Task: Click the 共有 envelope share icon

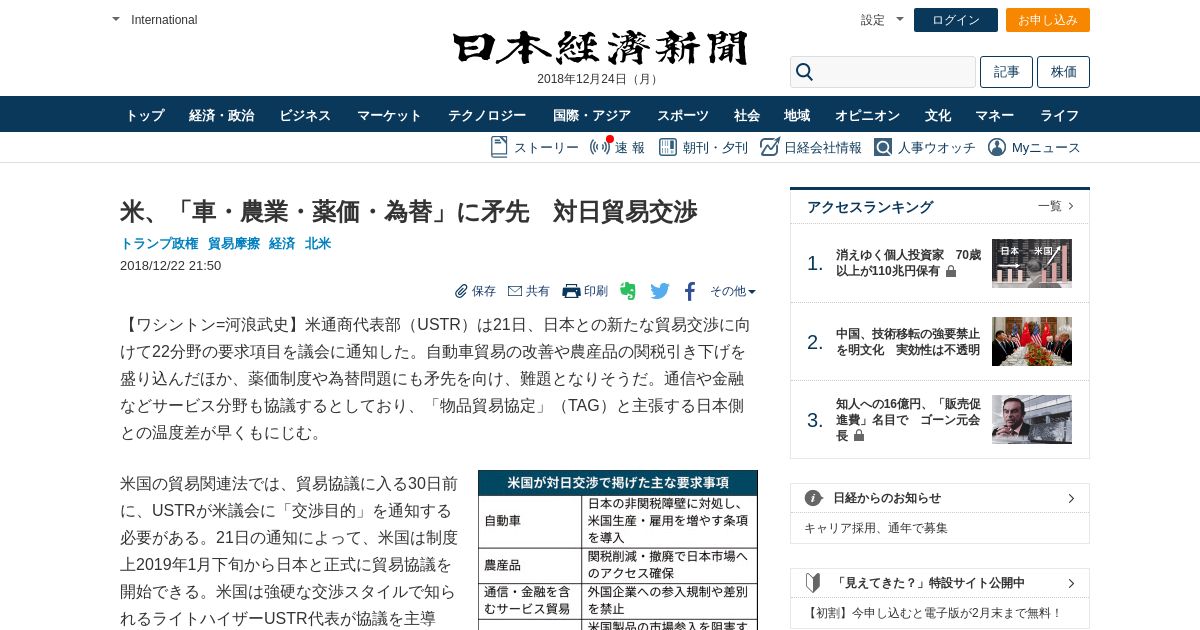Action: click(515, 291)
